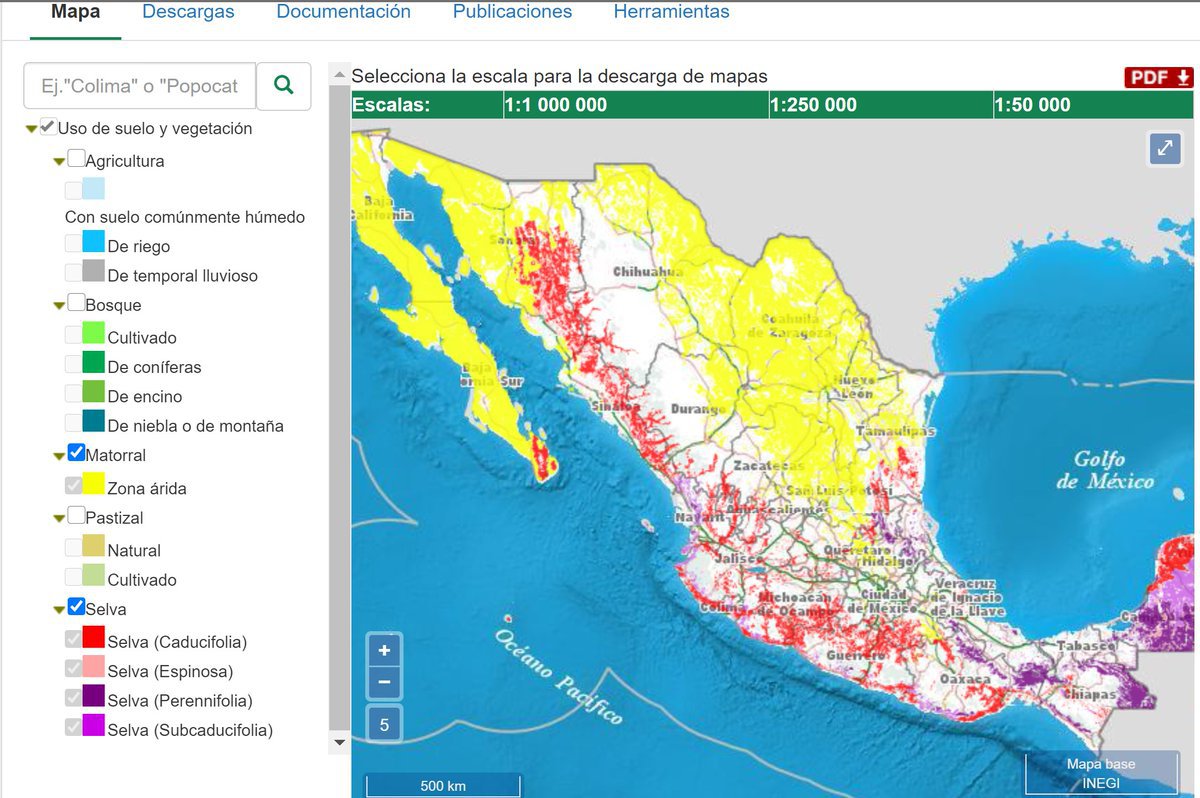Click the green magnifier search button

click(x=284, y=86)
